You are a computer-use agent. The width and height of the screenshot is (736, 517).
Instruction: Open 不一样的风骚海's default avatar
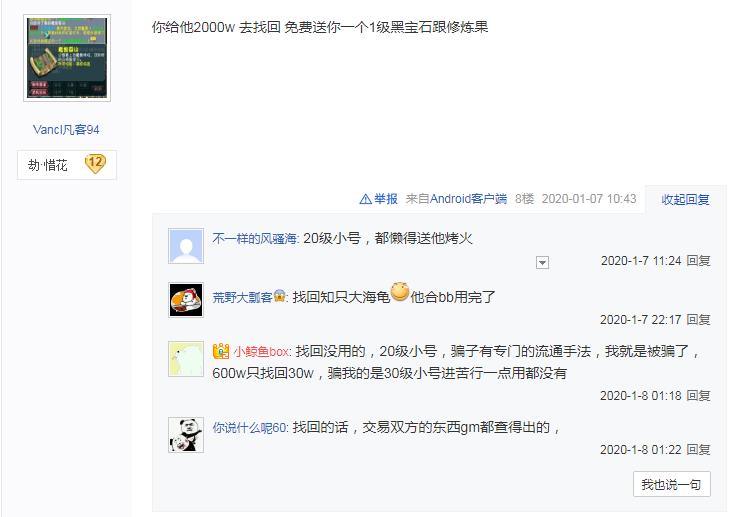tap(186, 246)
